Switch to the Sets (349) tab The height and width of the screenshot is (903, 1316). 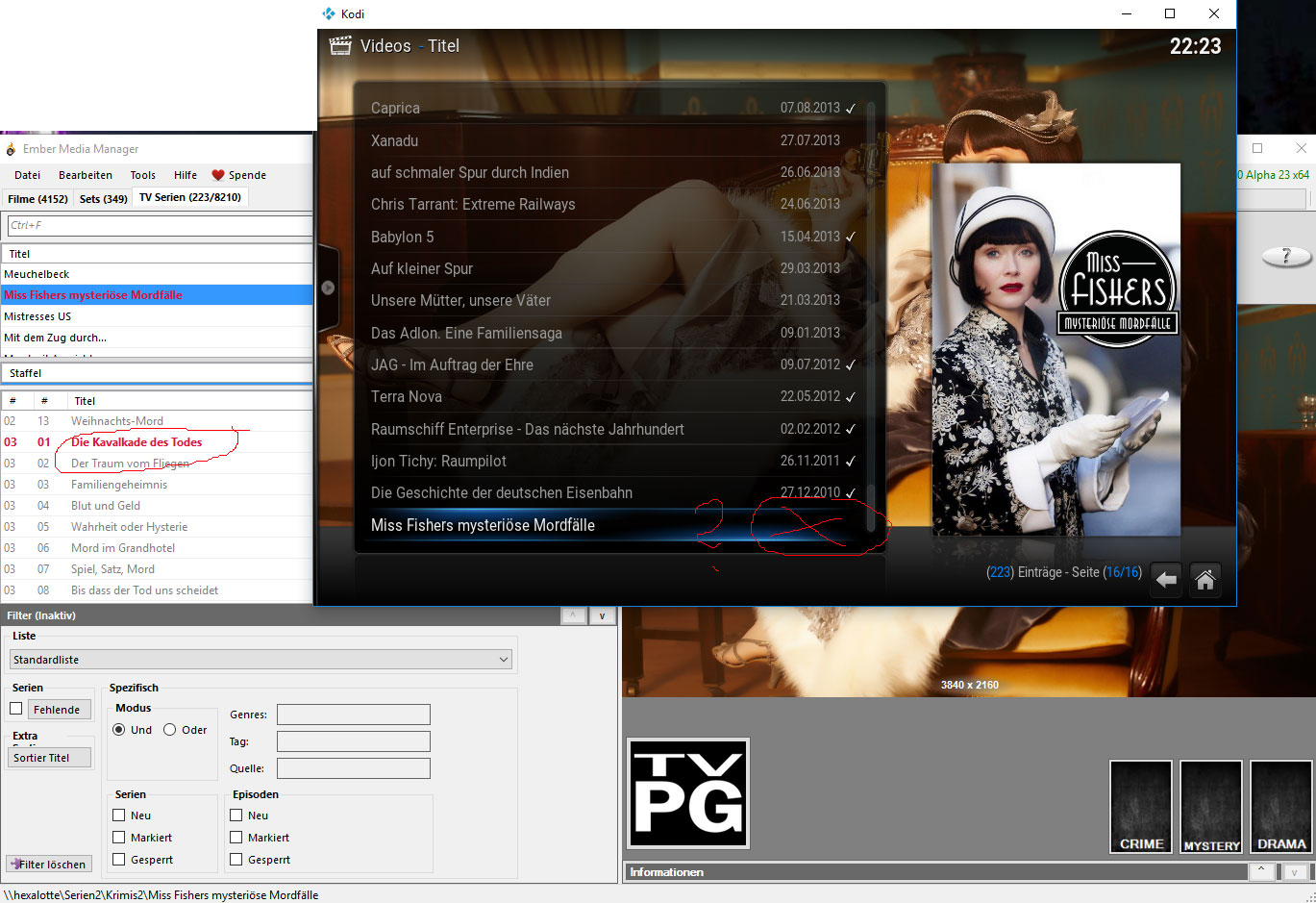(x=103, y=199)
